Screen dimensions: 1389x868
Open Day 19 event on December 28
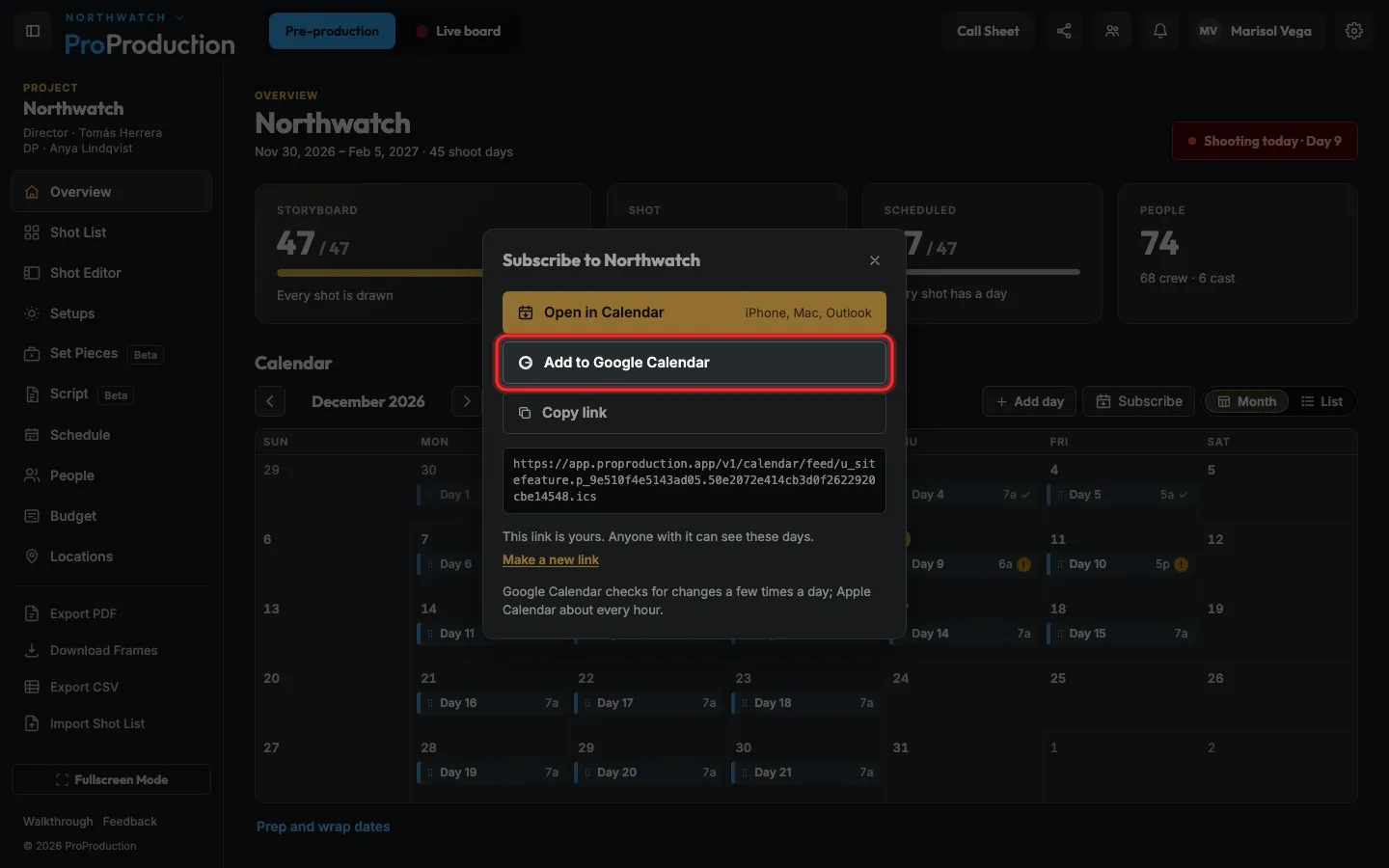491,773
